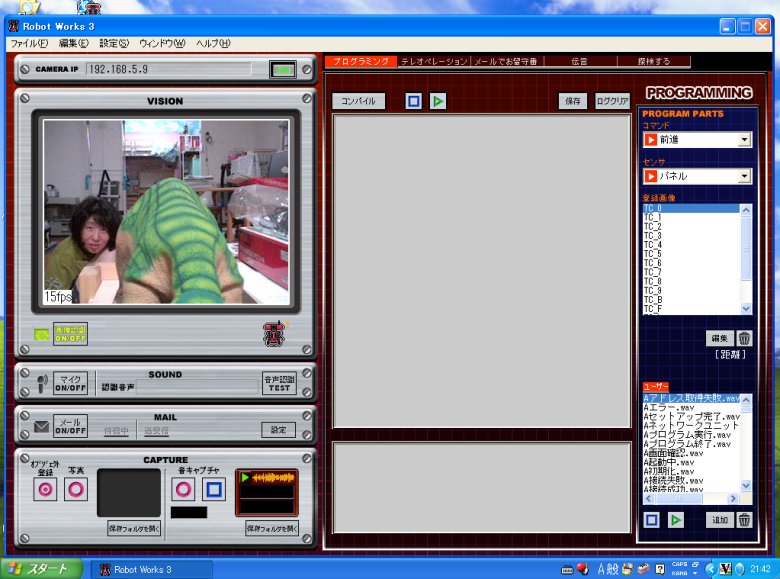Click the ログクリア button
This screenshot has height=579, width=780.
[611, 101]
